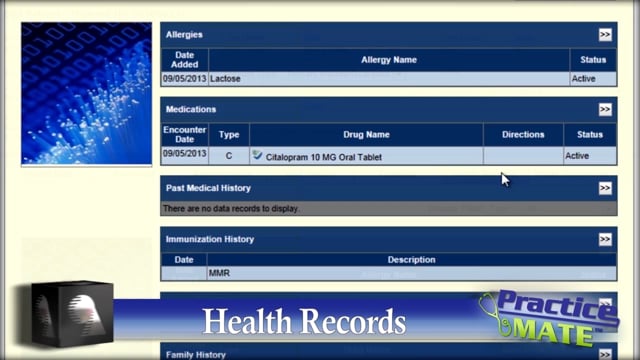Screen dimensions: 640x360
Task: Click the Past Medical History section title
Action: (x=208, y=188)
